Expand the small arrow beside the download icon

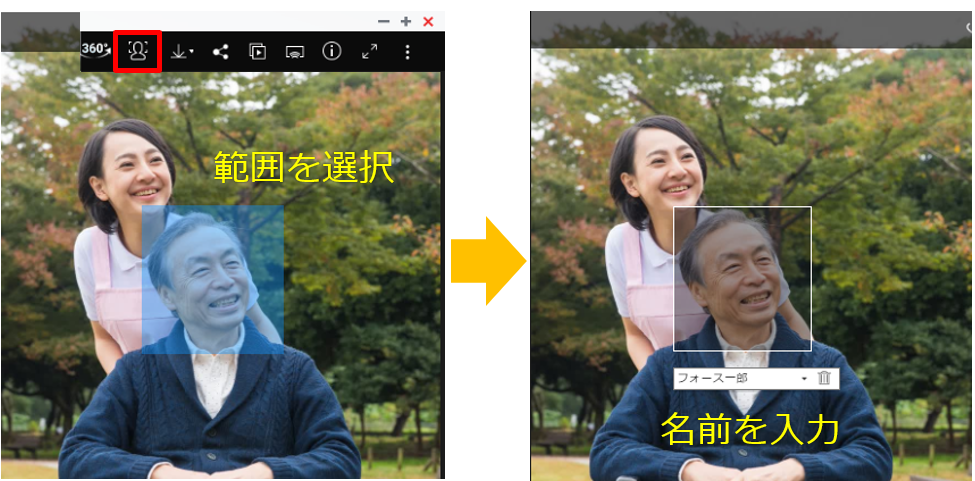192,52
